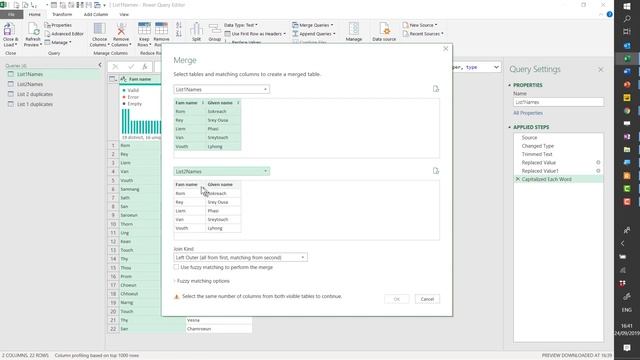Select Given name column in second table
The height and width of the screenshot is (360, 640).
[223, 184]
